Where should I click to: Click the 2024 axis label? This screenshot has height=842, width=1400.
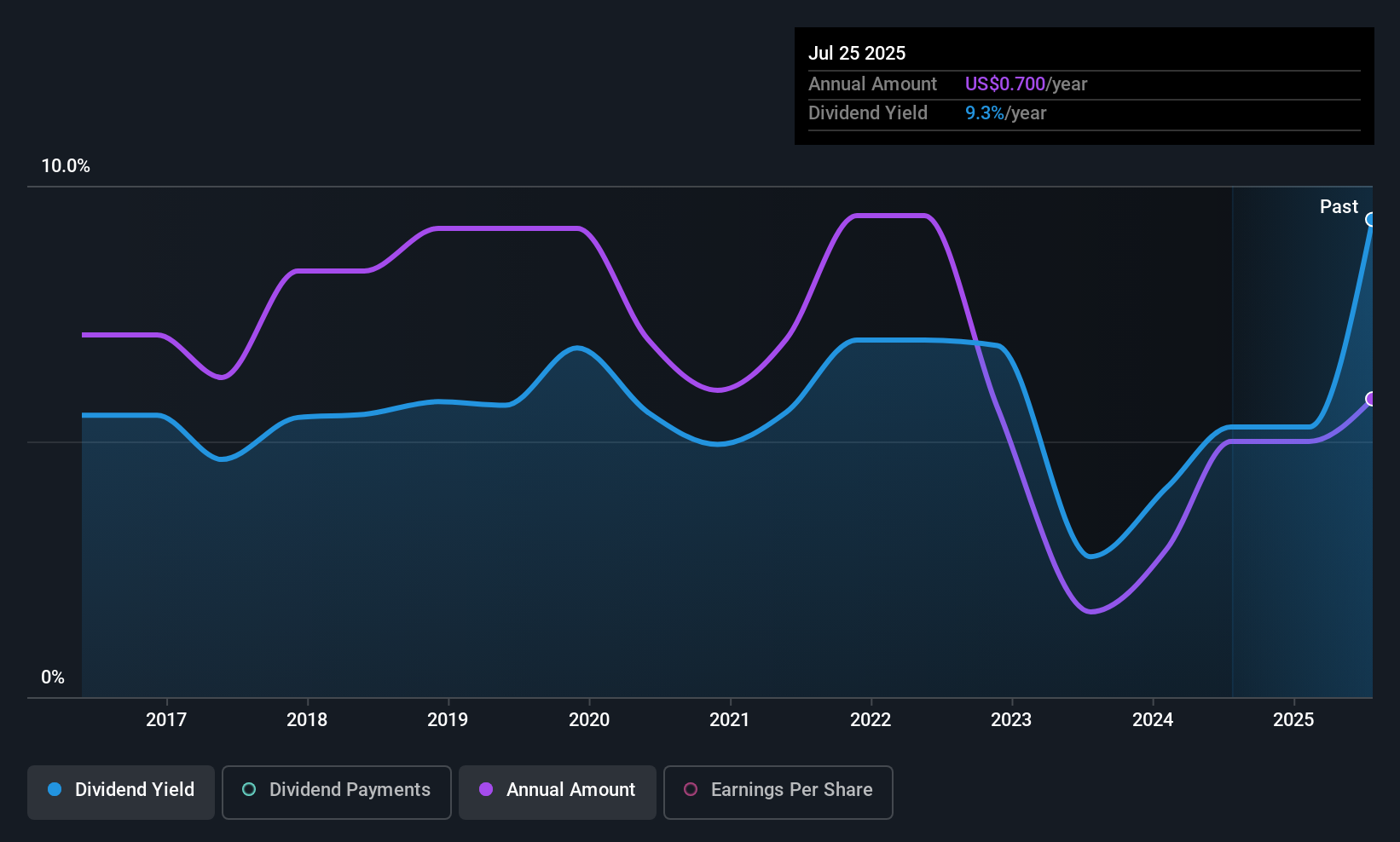1153,719
